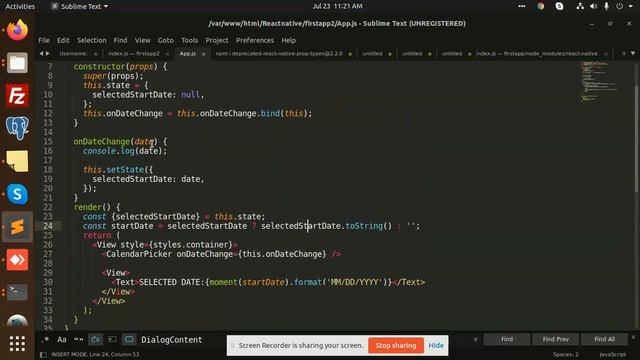
Task: Close the find panel with the x
Action: pos(633,338)
